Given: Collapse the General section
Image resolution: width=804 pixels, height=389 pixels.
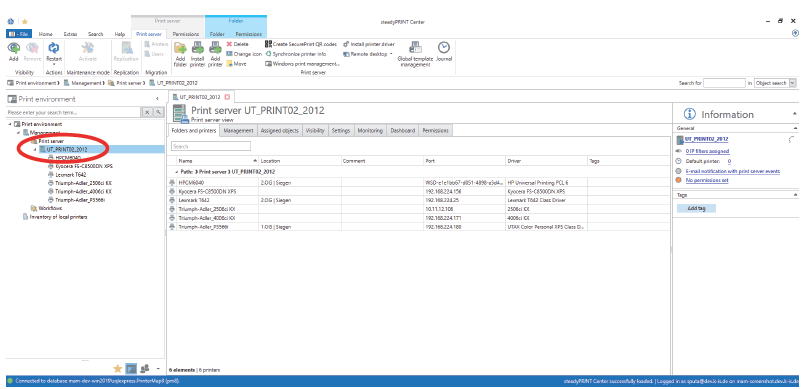Looking at the screenshot, I should pos(795,128).
